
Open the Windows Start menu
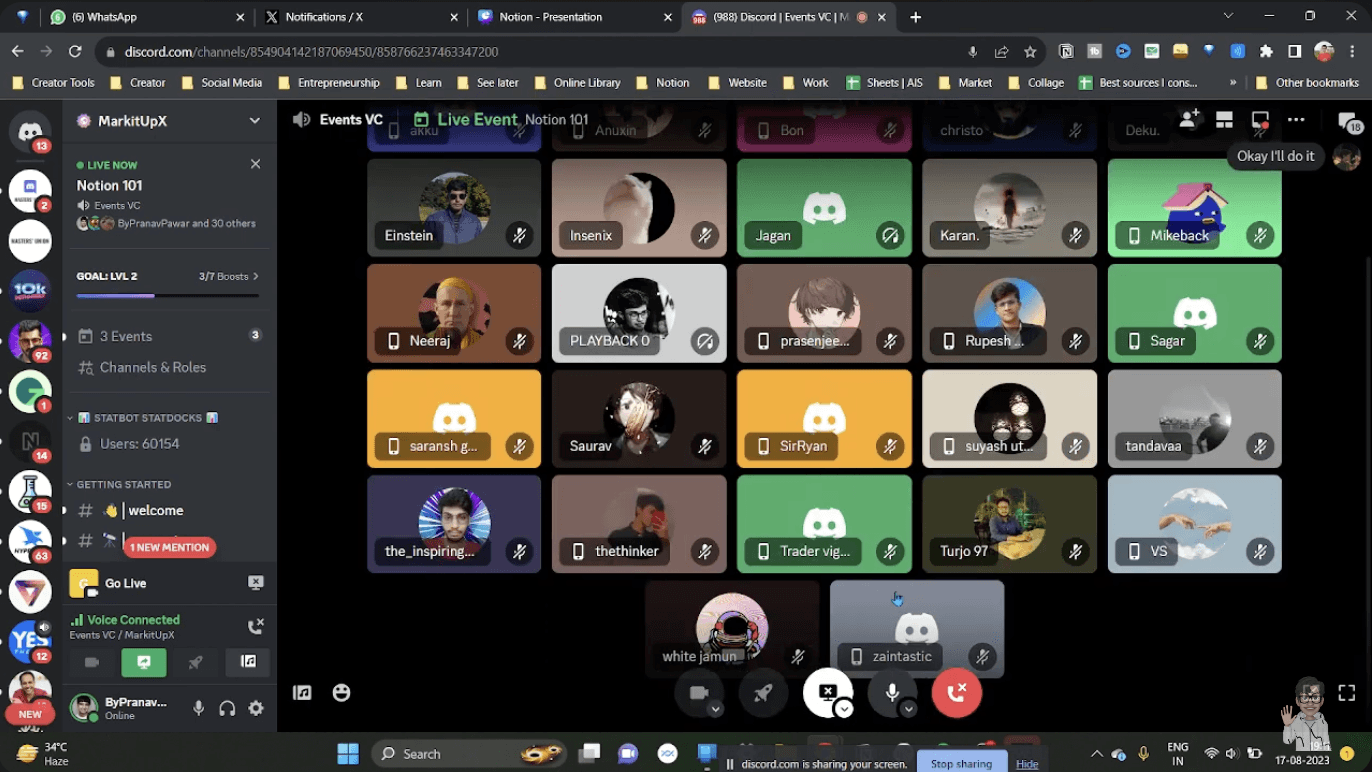(x=348, y=753)
